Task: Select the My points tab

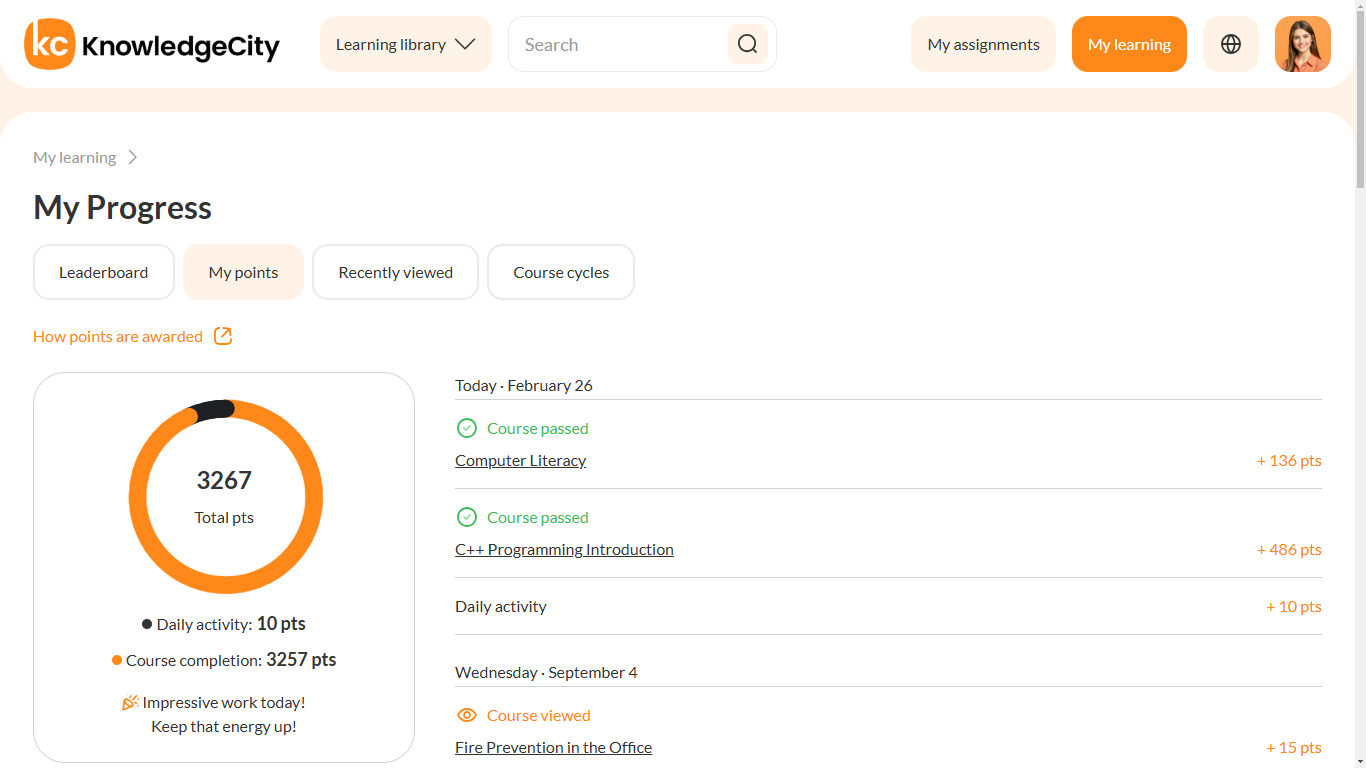Action: point(243,272)
